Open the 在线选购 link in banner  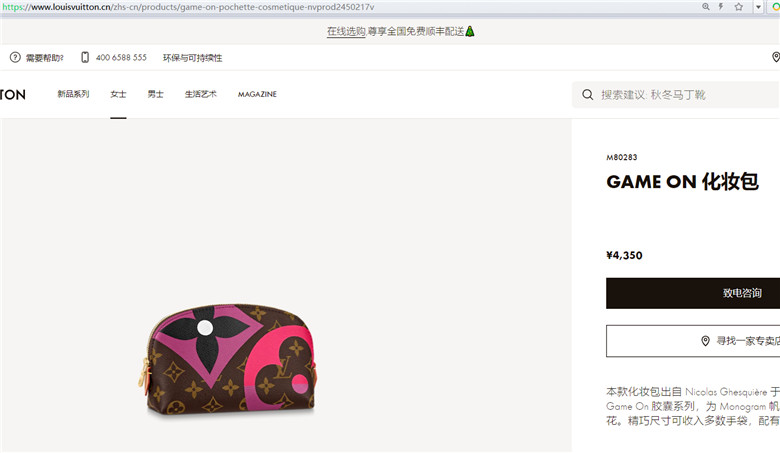[346, 31]
